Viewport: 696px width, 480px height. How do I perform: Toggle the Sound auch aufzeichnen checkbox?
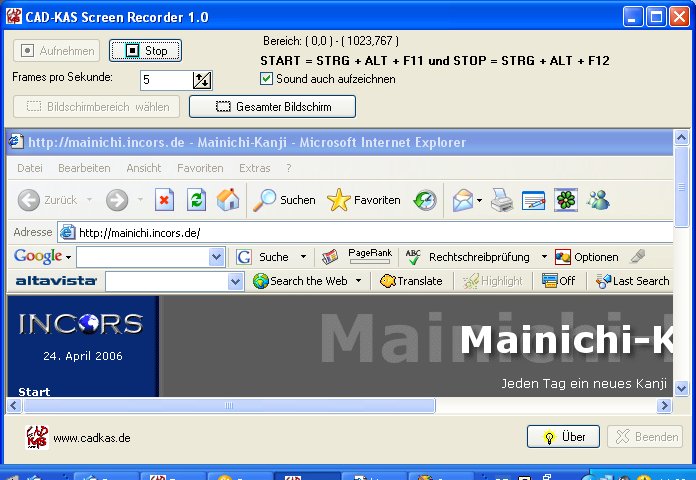266,79
